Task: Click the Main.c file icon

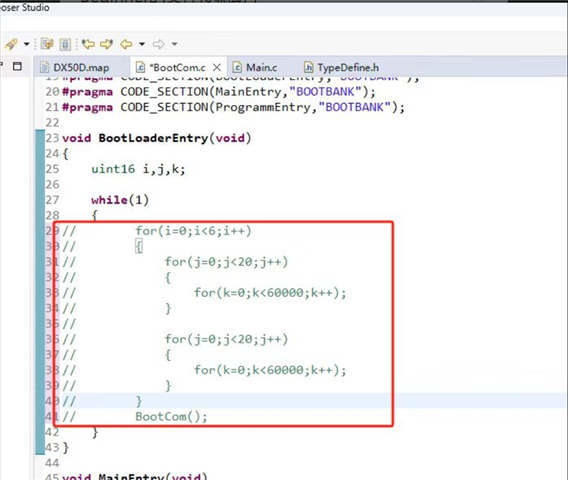Action: (x=237, y=67)
